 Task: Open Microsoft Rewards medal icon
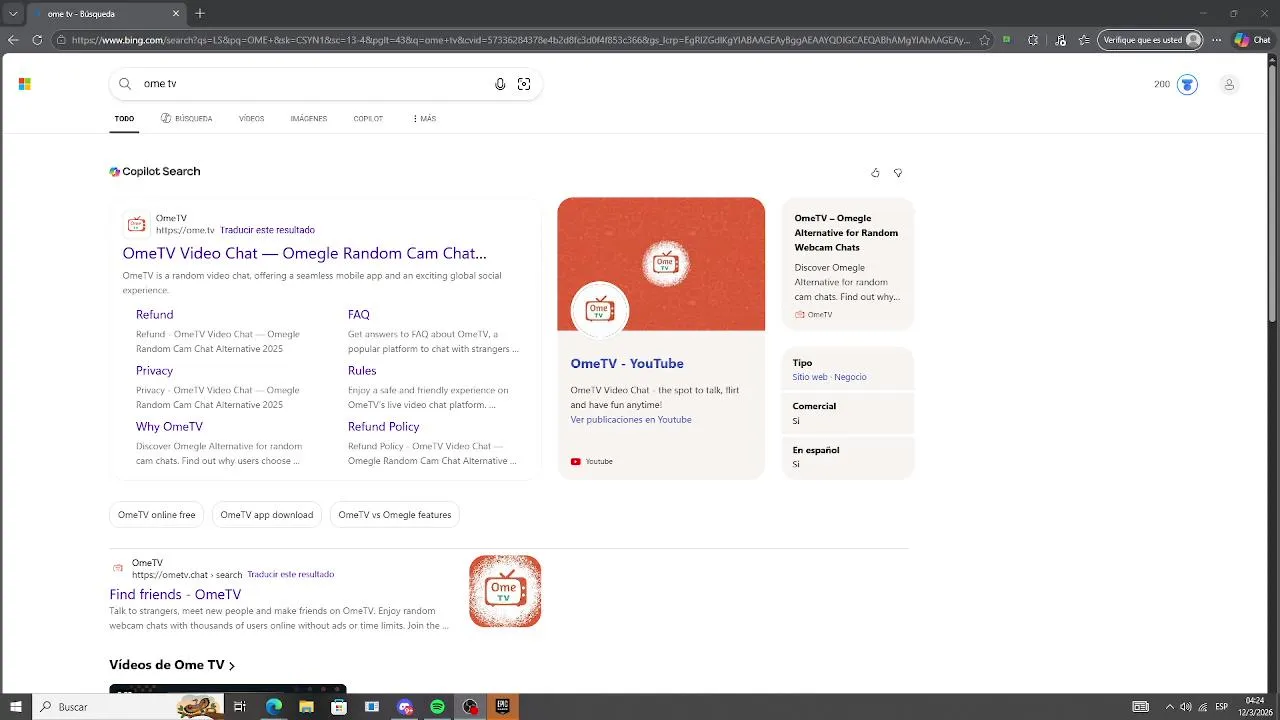1187,84
